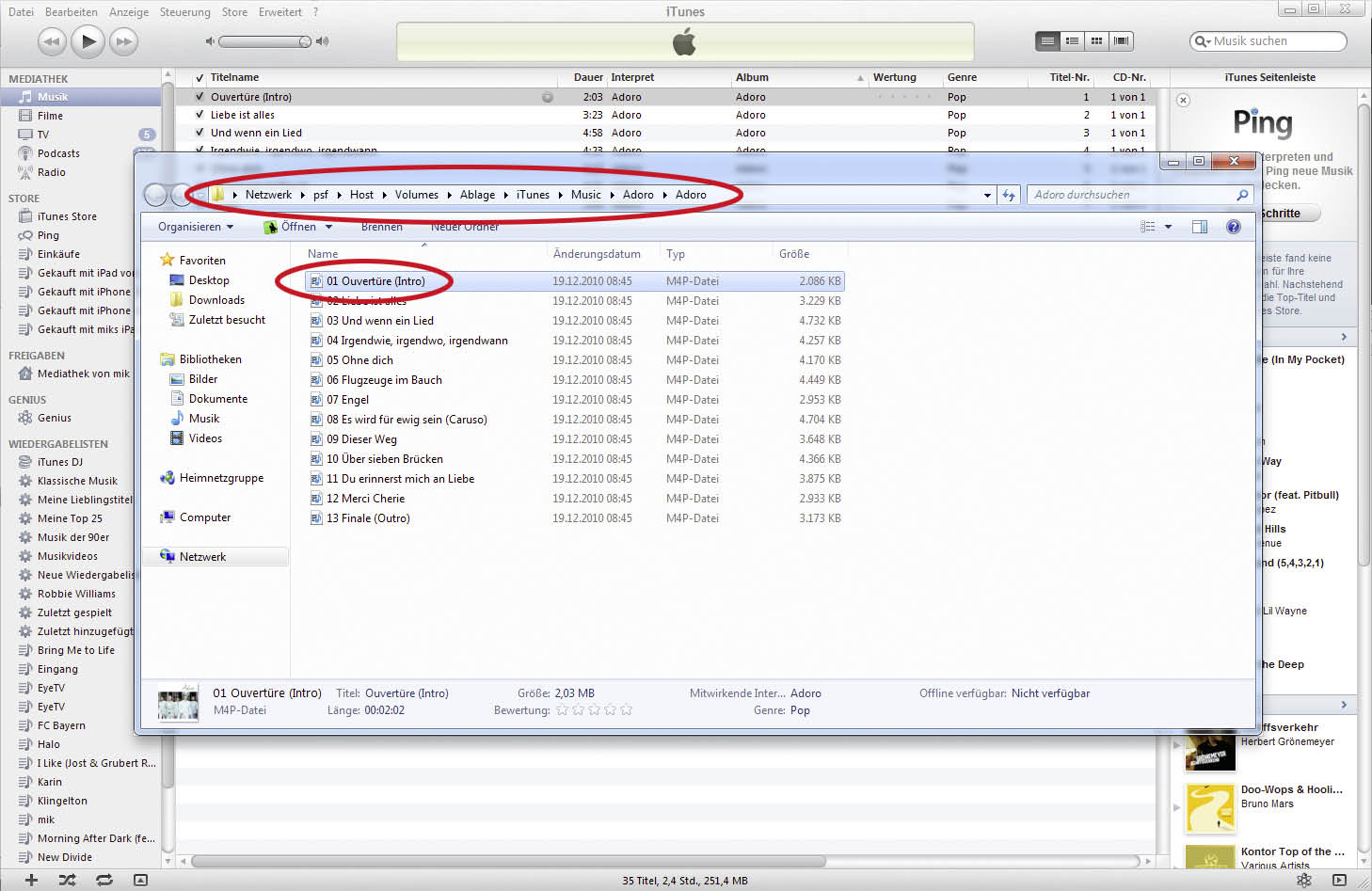Screen dimensions: 1372x891
Task: Click Brennen in the Explorer toolbar
Action: tap(382, 227)
